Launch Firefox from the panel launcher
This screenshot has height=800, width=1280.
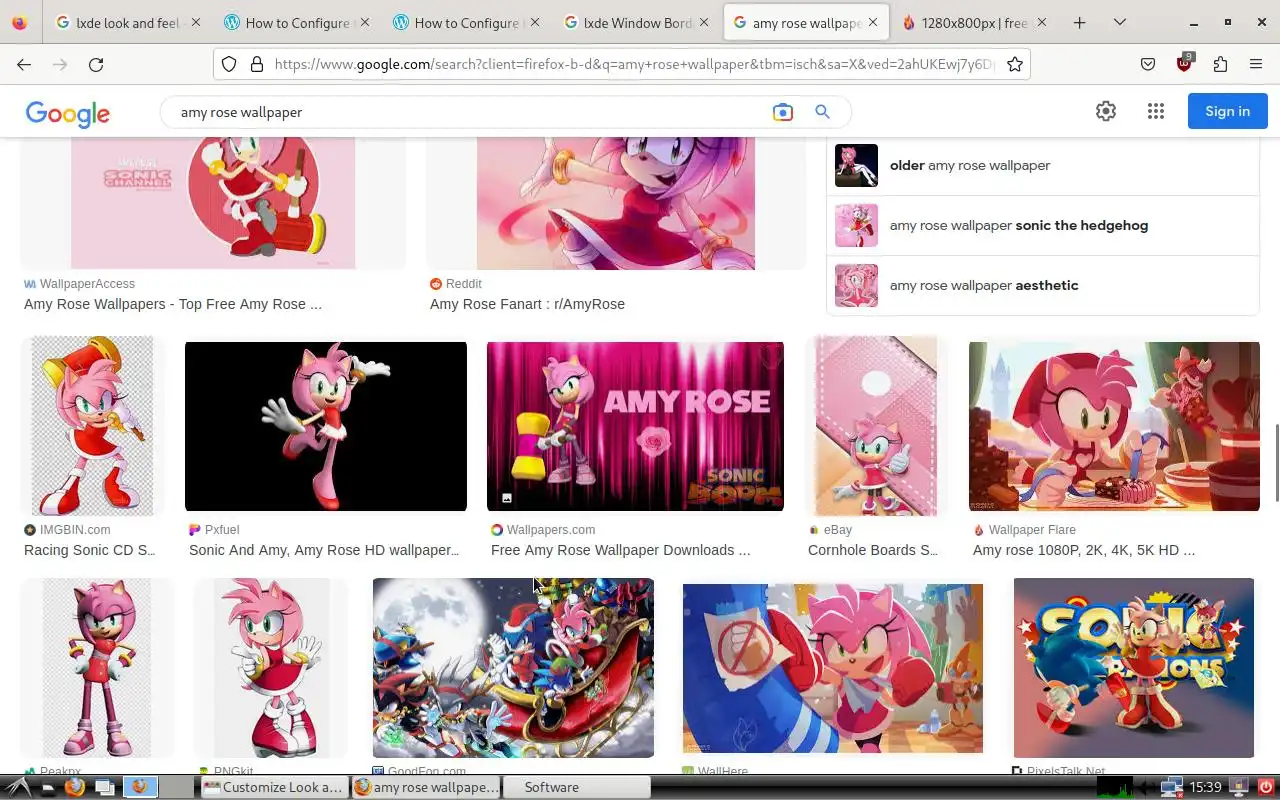pos(74,787)
